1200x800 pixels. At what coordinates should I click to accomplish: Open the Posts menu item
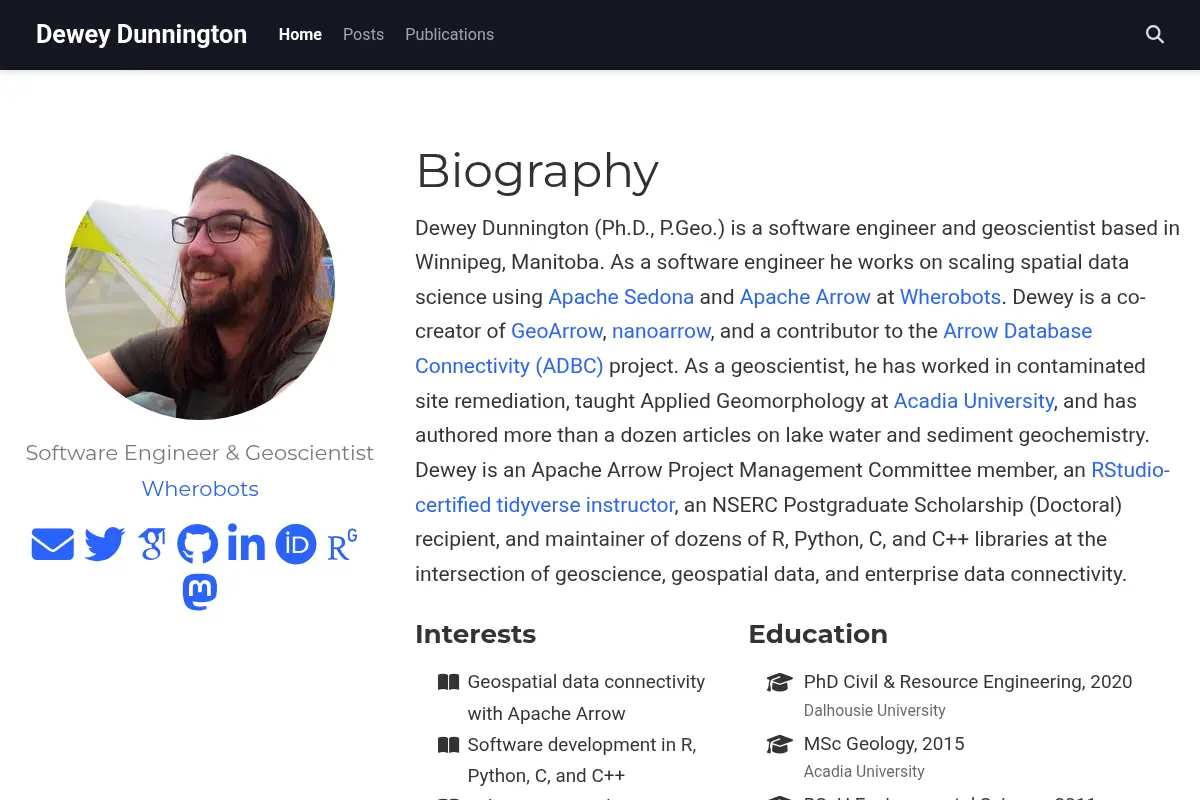(363, 34)
